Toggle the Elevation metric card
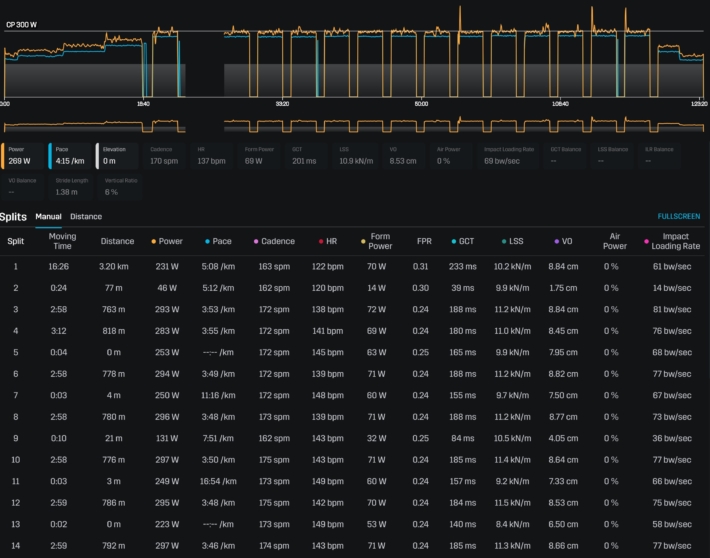This screenshot has height=558, width=710. click(118, 154)
